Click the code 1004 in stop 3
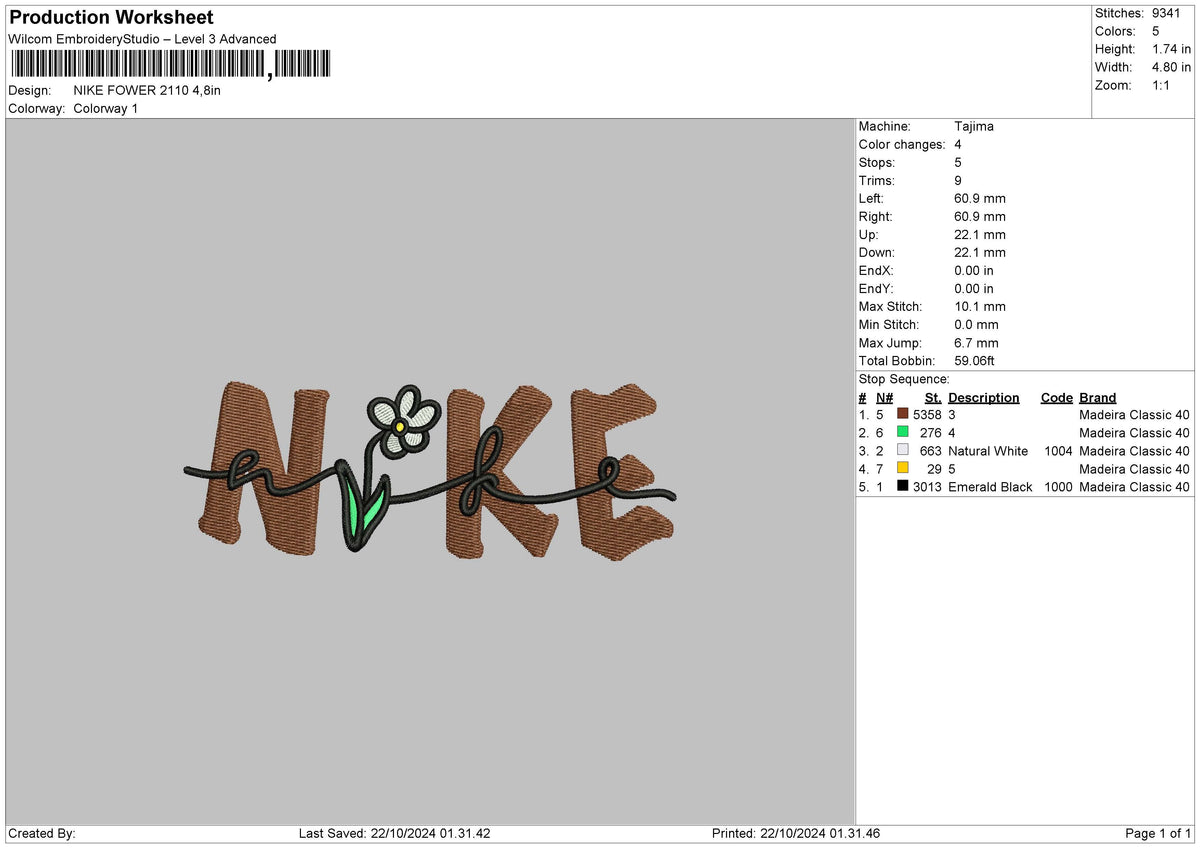Viewport: 1200px width, 848px height. (x=1056, y=451)
